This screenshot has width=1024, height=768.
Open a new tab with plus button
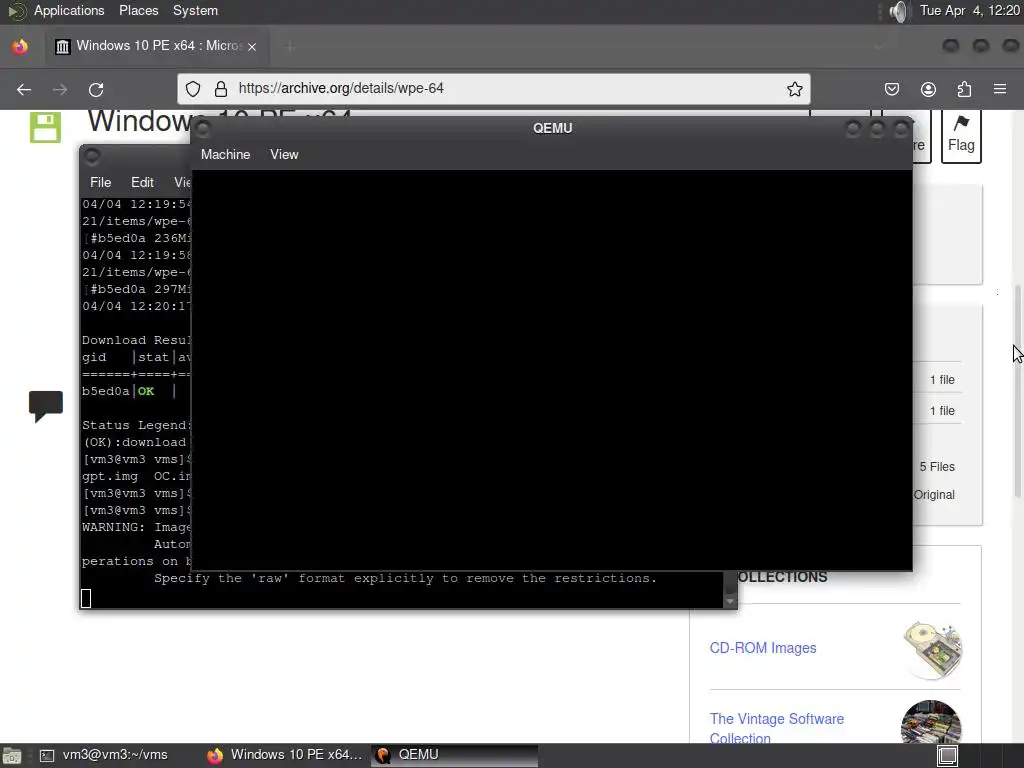pos(290,46)
